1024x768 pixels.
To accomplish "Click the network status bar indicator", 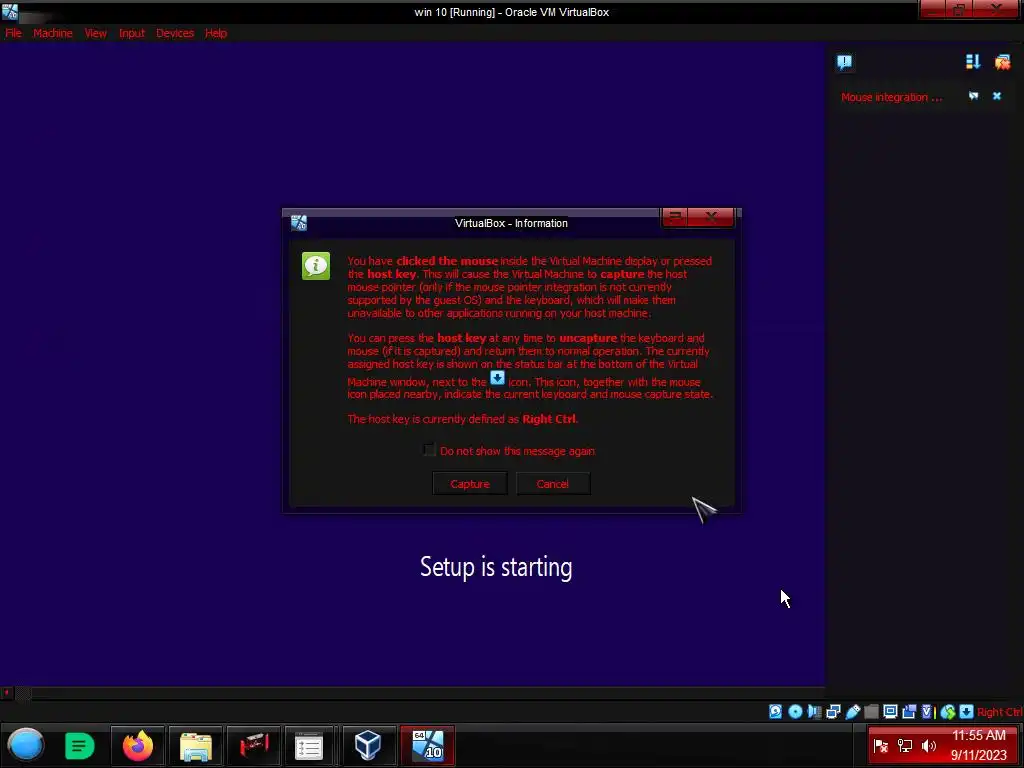I will point(833,712).
